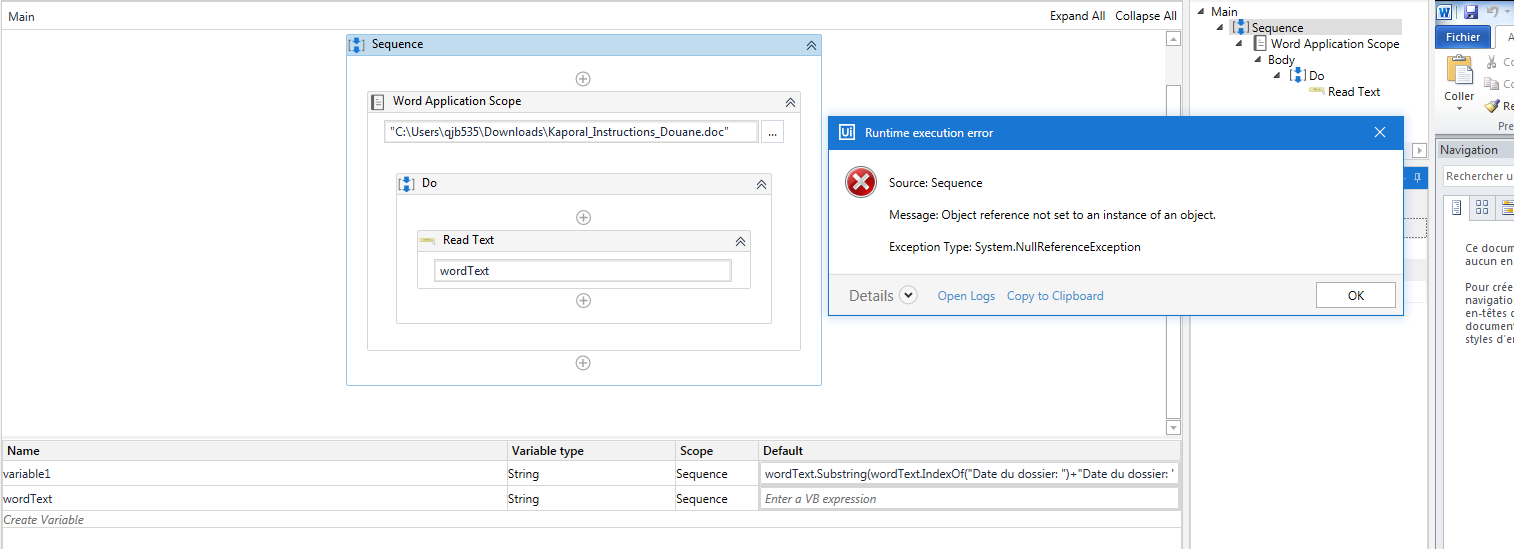The image size is (1514, 549).
Task: Click the plus icon below Word Application Scope
Action: pos(583,363)
